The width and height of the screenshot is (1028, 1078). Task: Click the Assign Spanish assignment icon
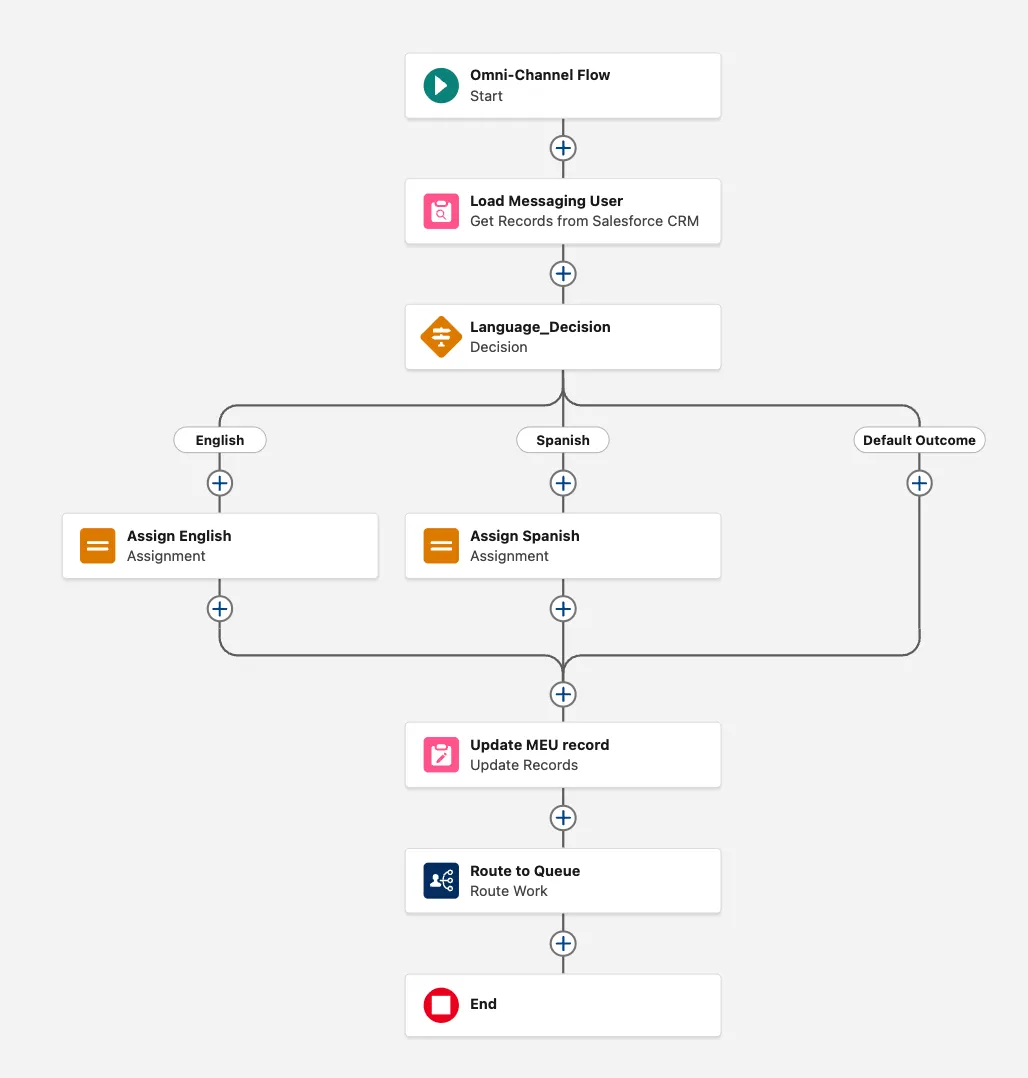pyautogui.click(x=441, y=546)
